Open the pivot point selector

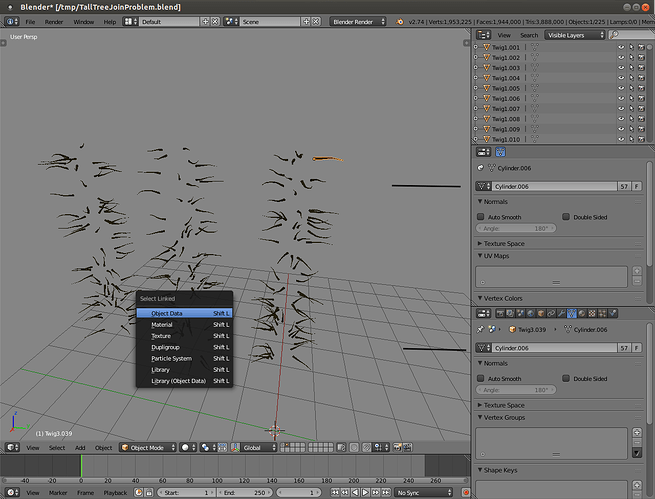[x=208, y=447]
